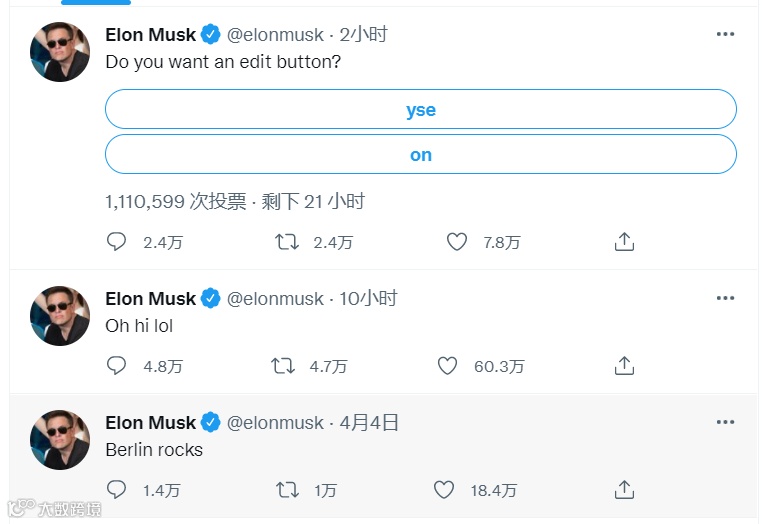Click the @elonmusk handle on "Berlin rocks" tweet
770x524 pixels.
[275, 423]
